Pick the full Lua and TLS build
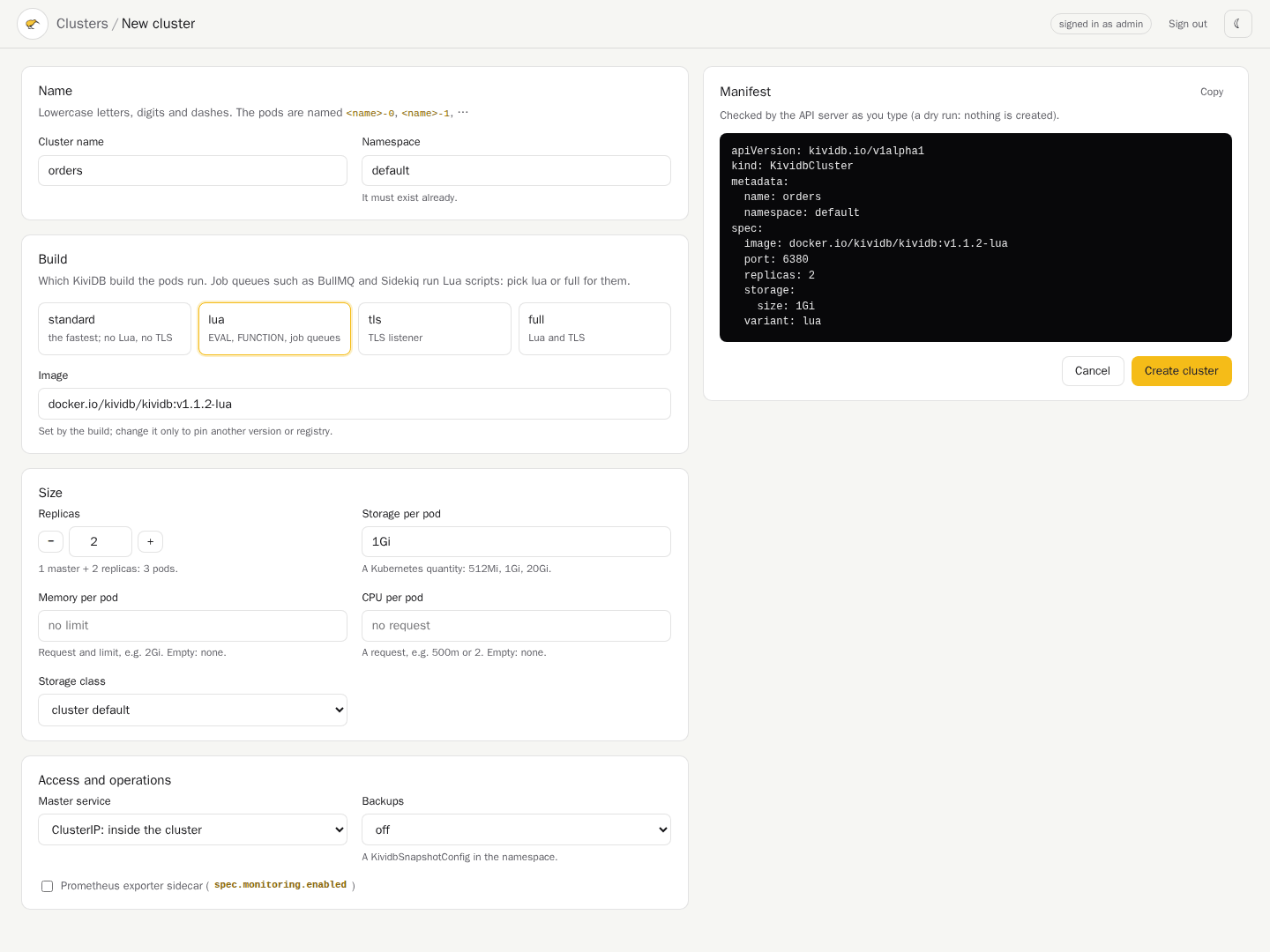Screen dimensions: 1270x952 point(594,329)
